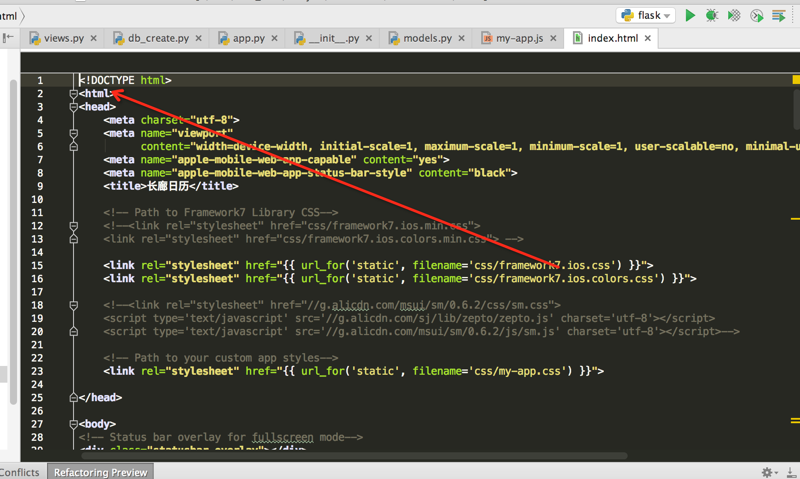
Task: Close the models.py tab
Action: click(461, 38)
